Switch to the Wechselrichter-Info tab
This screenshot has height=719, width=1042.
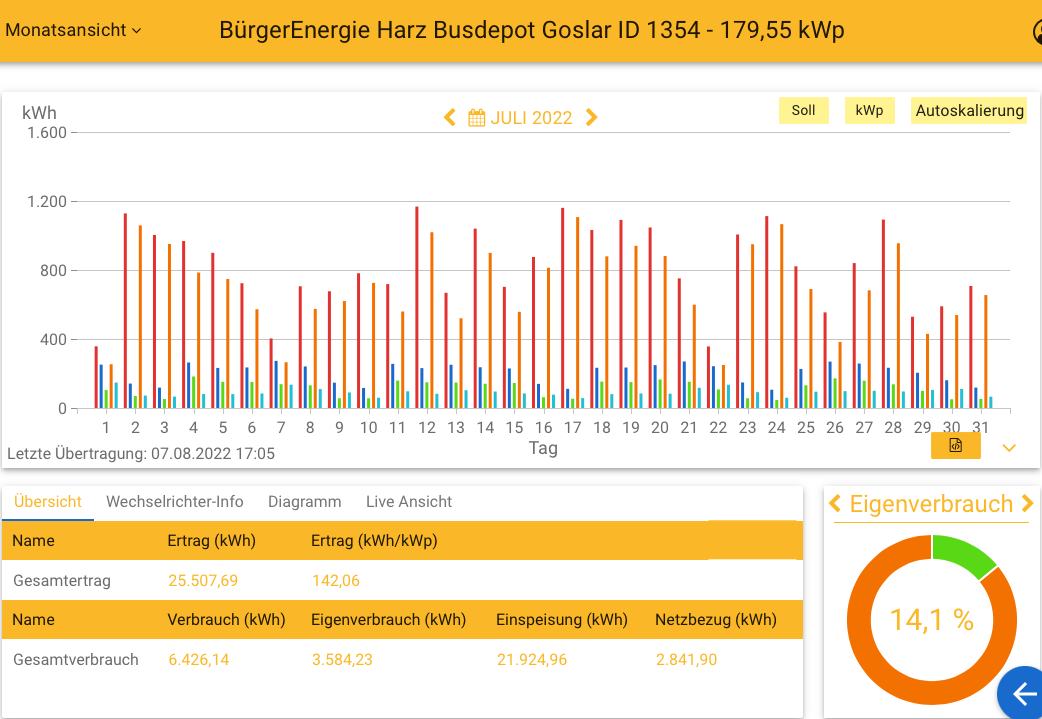click(173, 501)
